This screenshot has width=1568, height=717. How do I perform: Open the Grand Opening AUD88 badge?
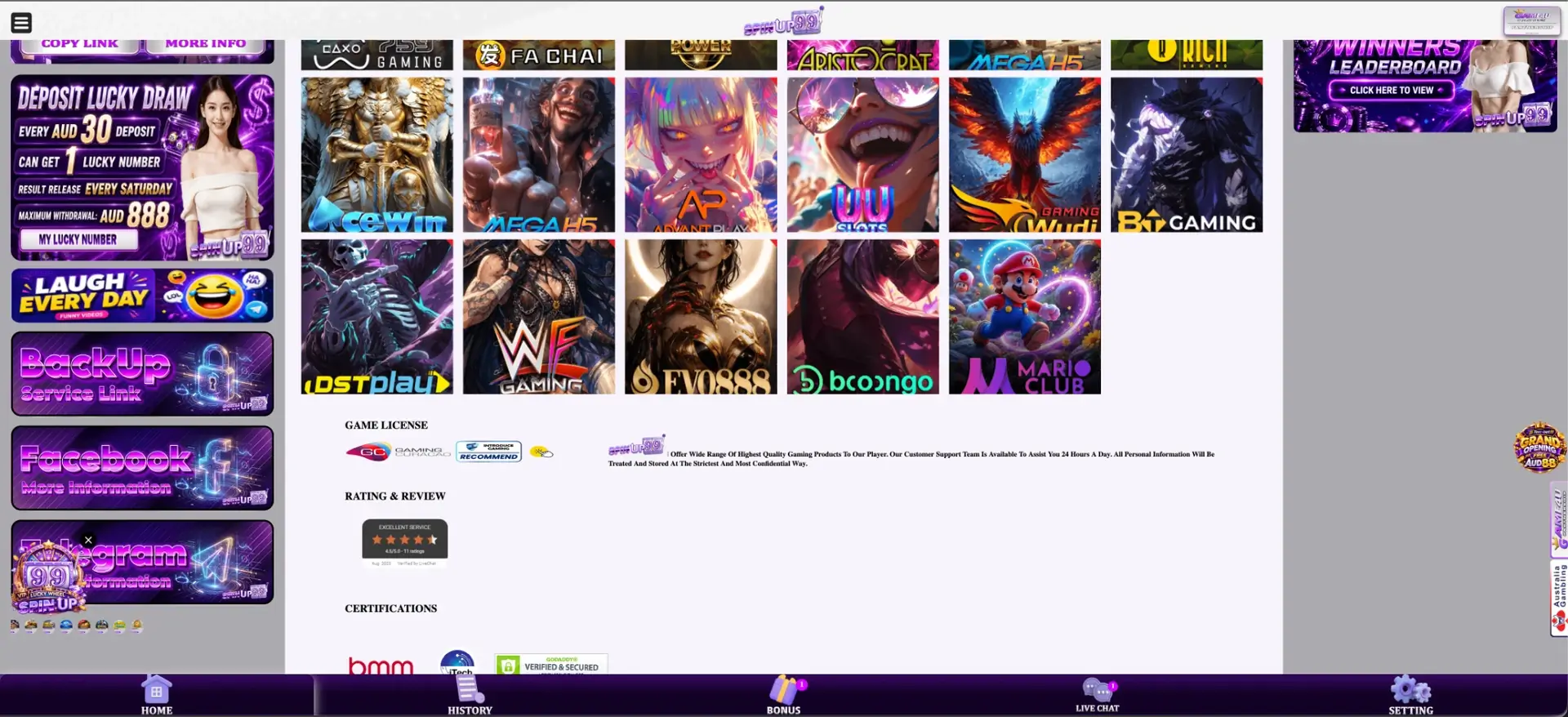pyautogui.click(x=1539, y=448)
